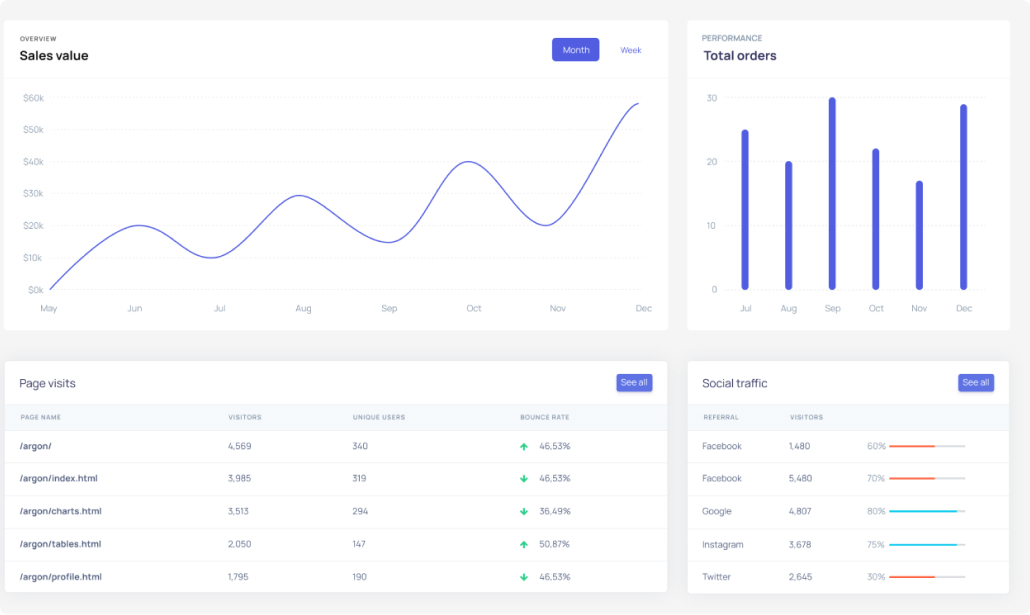Click the Bounce Rate column header
Image resolution: width=1030 pixels, height=615 pixels.
click(544, 417)
